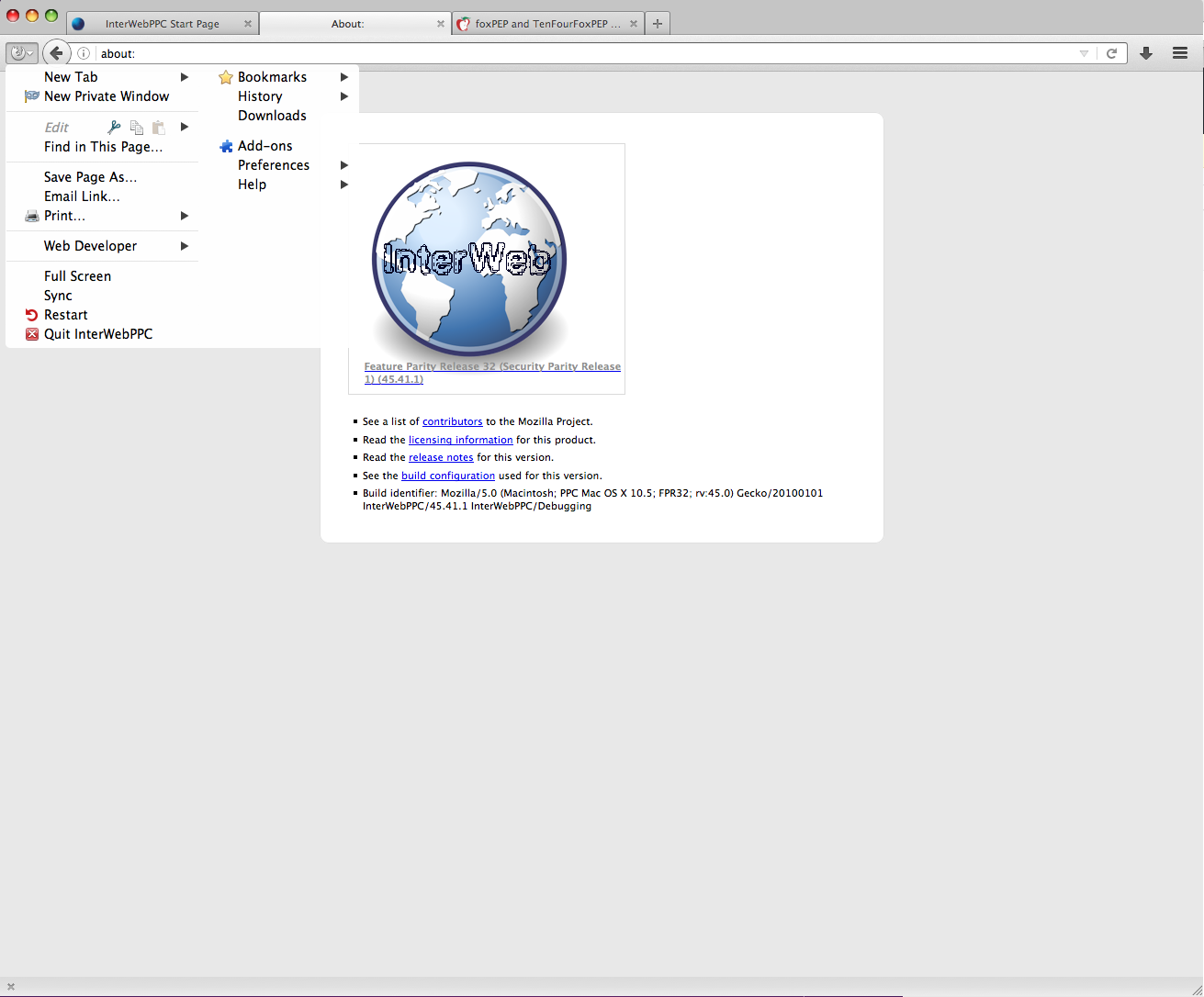Close the foxPEP and TenFourFoxPEP tab
The height and width of the screenshot is (997, 1204).
(x=634, y=24)
